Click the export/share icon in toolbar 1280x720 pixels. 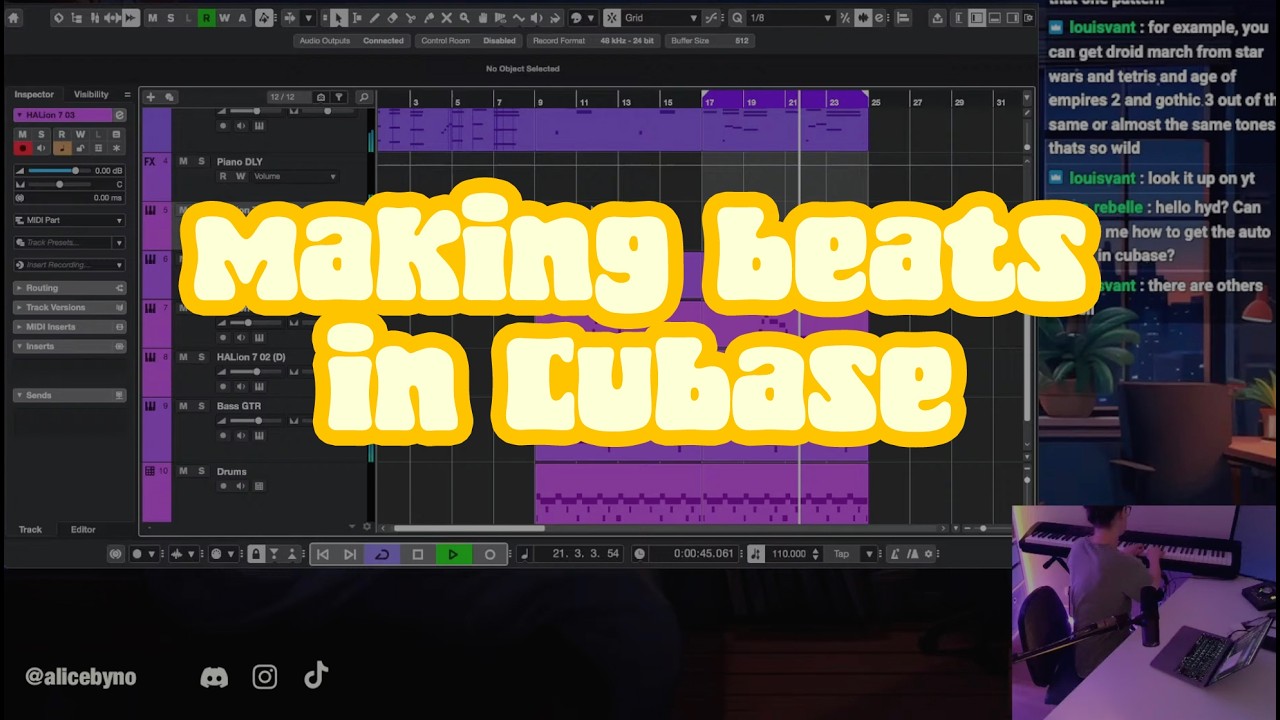tap(937, 18)
